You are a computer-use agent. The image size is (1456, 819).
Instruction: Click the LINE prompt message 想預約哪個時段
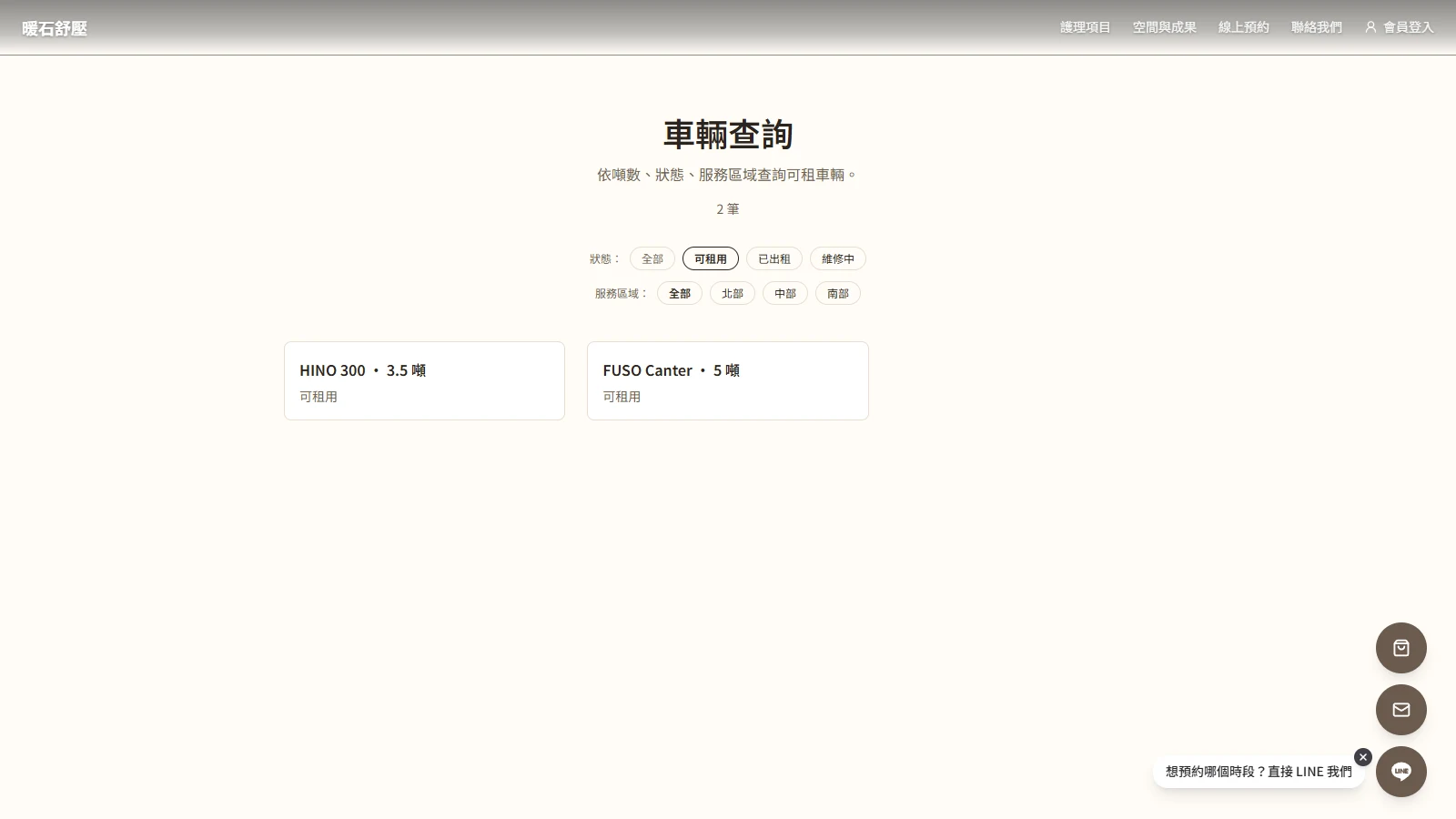point(1259,772)
